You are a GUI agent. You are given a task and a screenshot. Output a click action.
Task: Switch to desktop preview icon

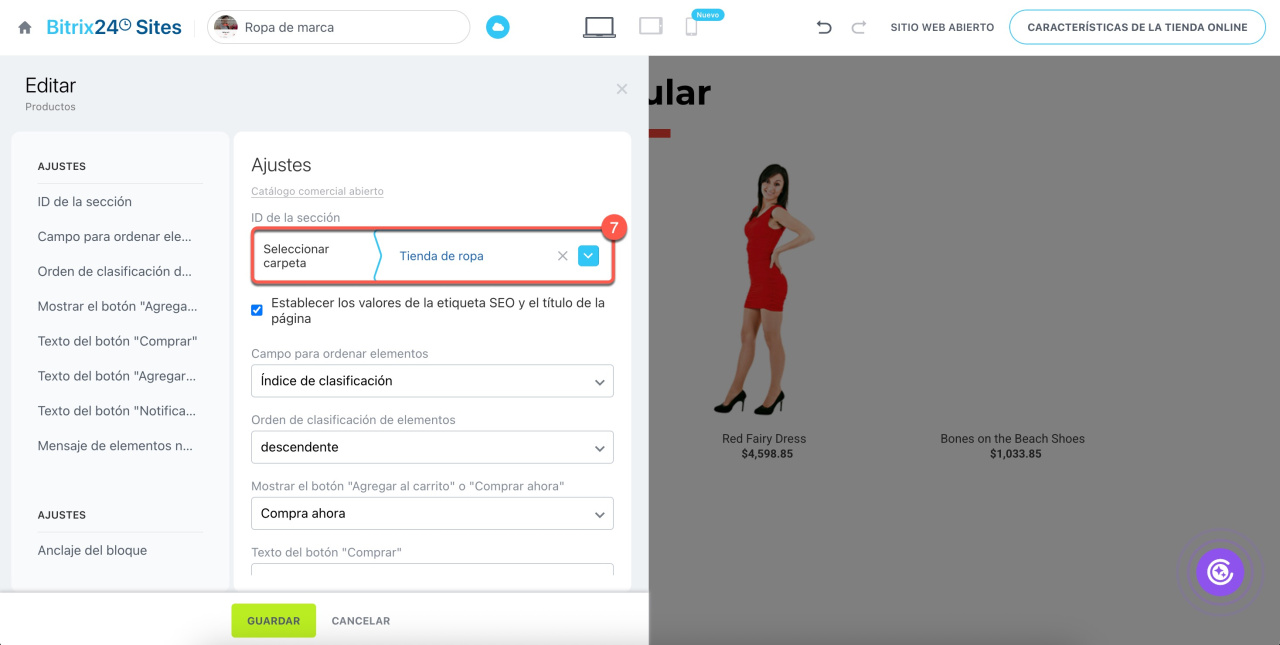click(599, 28)
